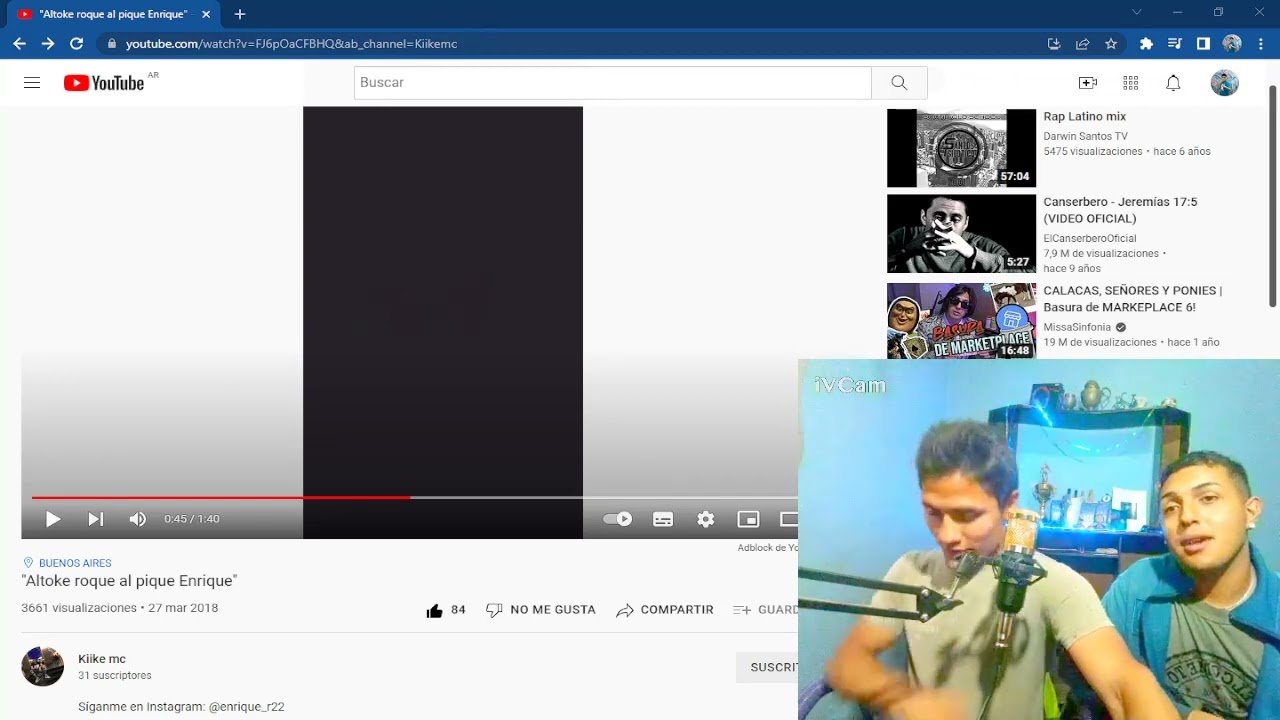This screenshot has height=720, width=1280.
Task: Open CALACAS, SEÑORES Y PONIES title
Action: (1133, 299)
